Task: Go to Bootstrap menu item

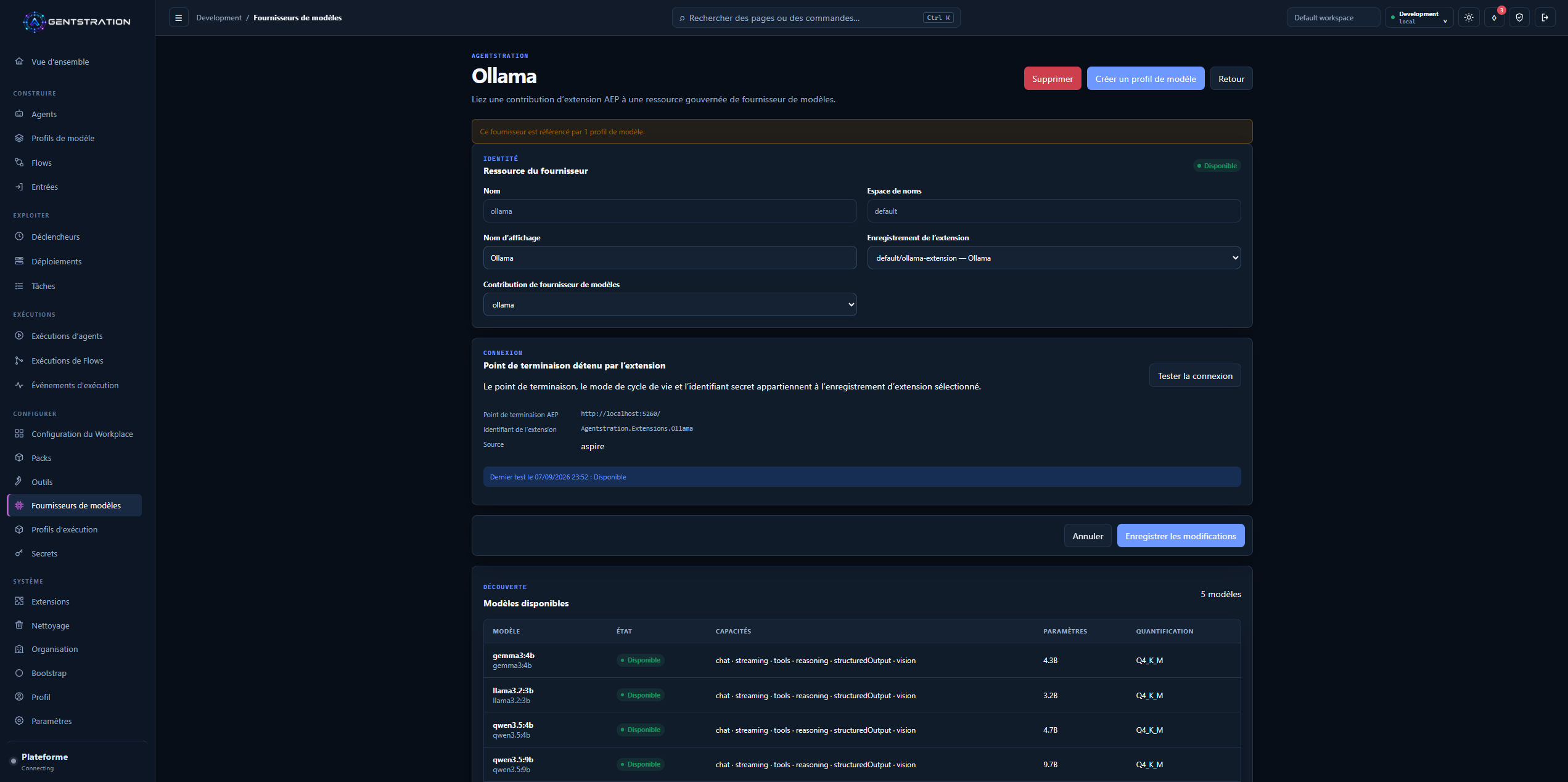Action: pyautogui.click(x=49, y=673)
